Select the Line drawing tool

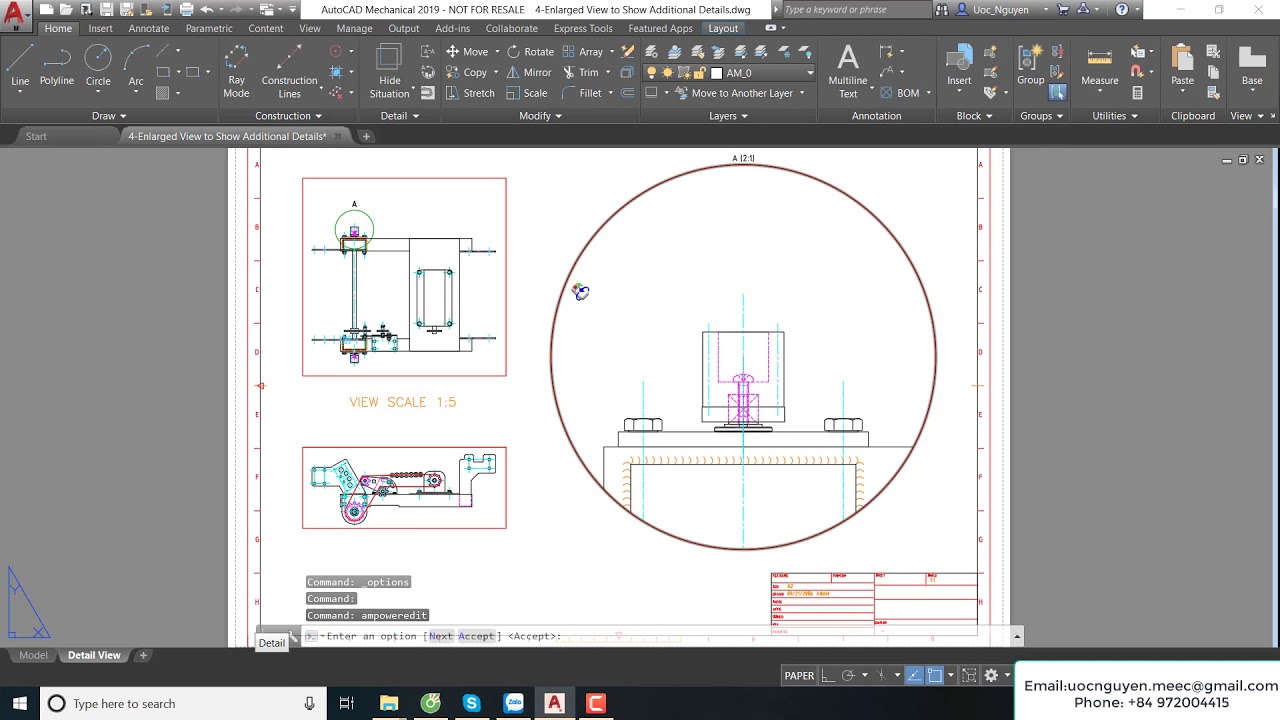pos(20,66)
